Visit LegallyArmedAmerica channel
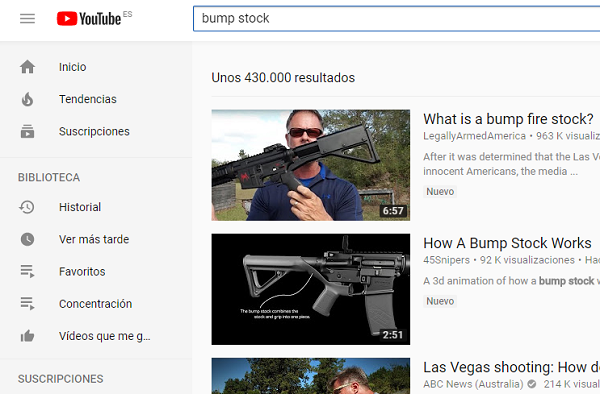The height and width of the screenshot is (394, 600). point(474,136)
